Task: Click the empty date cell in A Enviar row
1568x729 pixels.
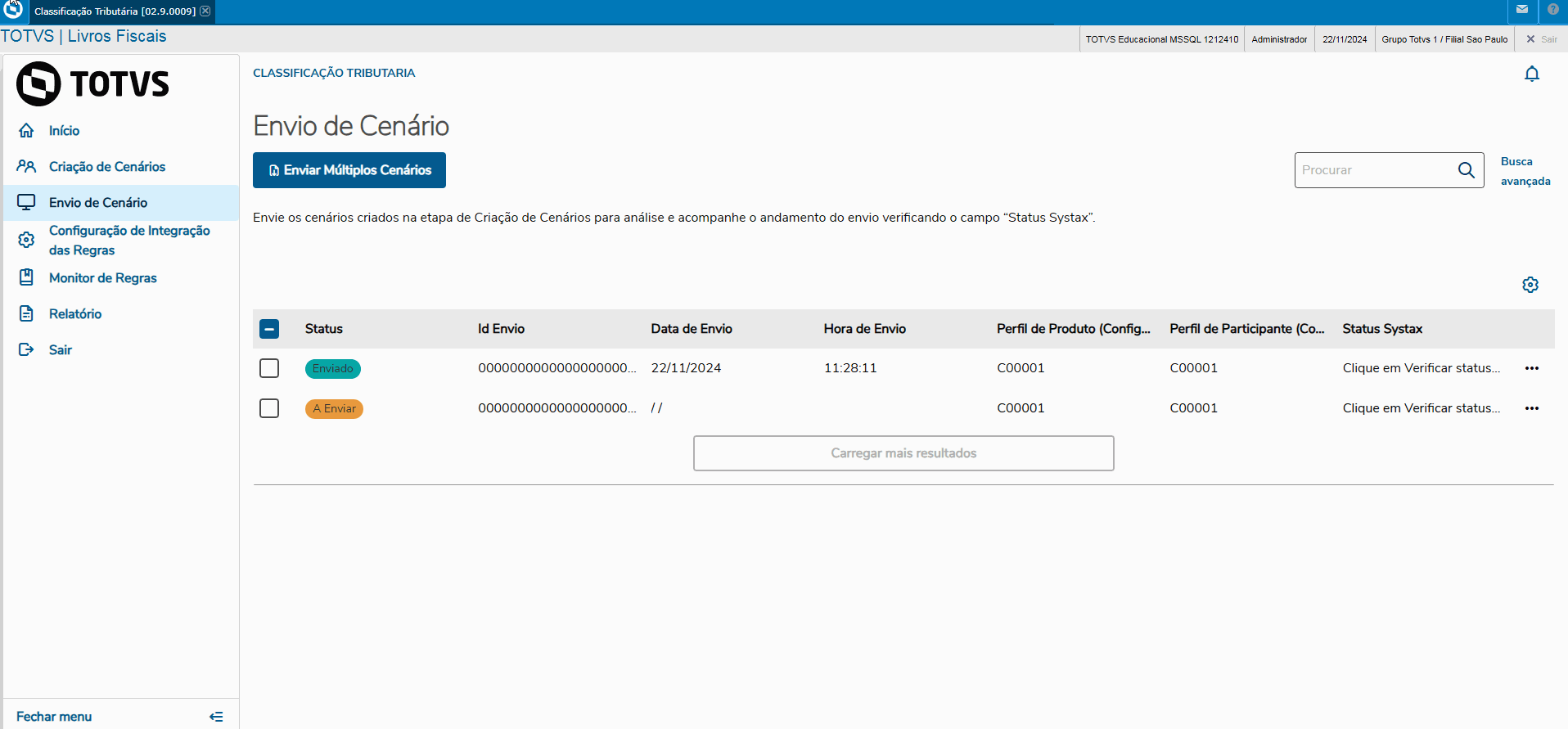Action: tap(657, 408)
